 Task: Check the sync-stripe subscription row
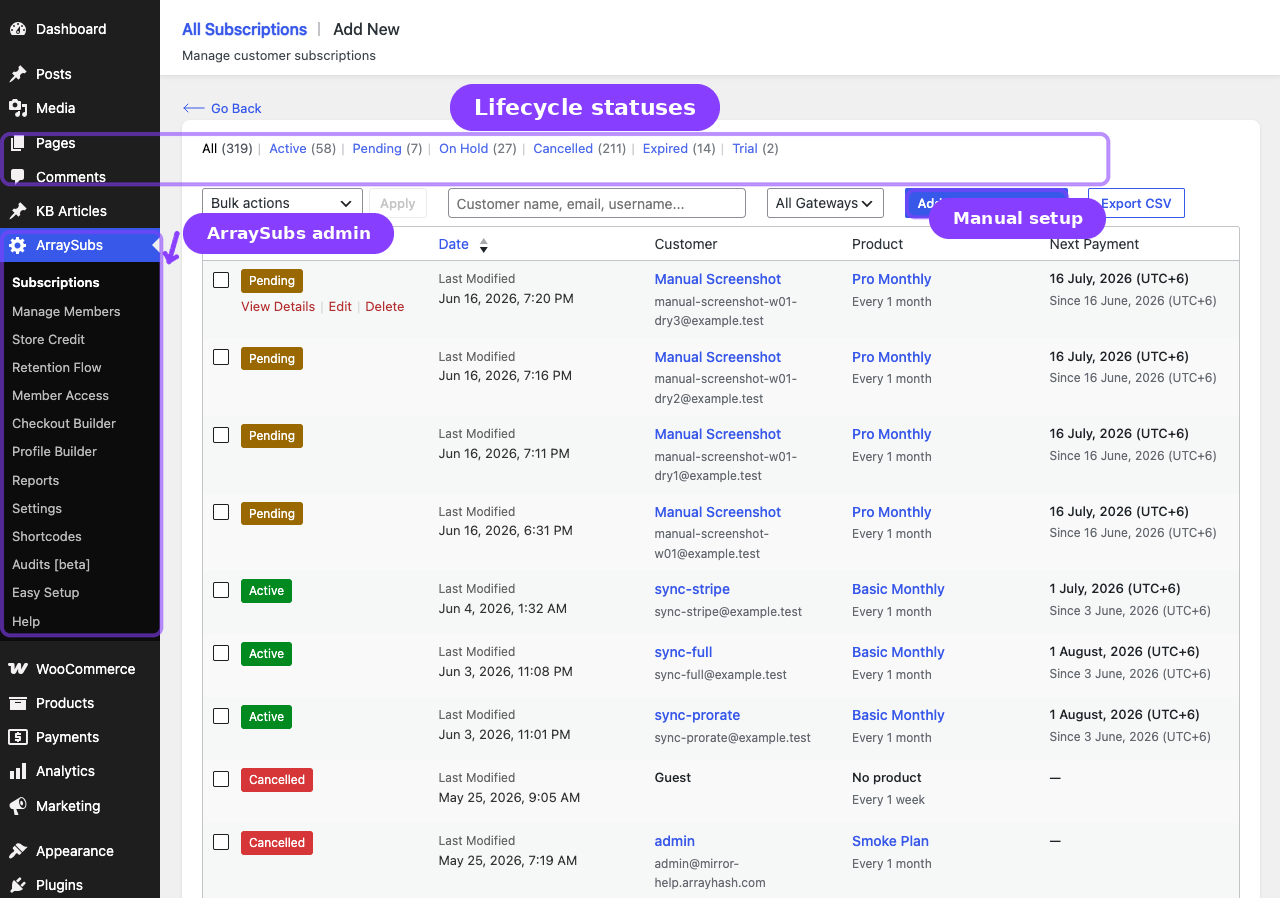click(221, 590)
